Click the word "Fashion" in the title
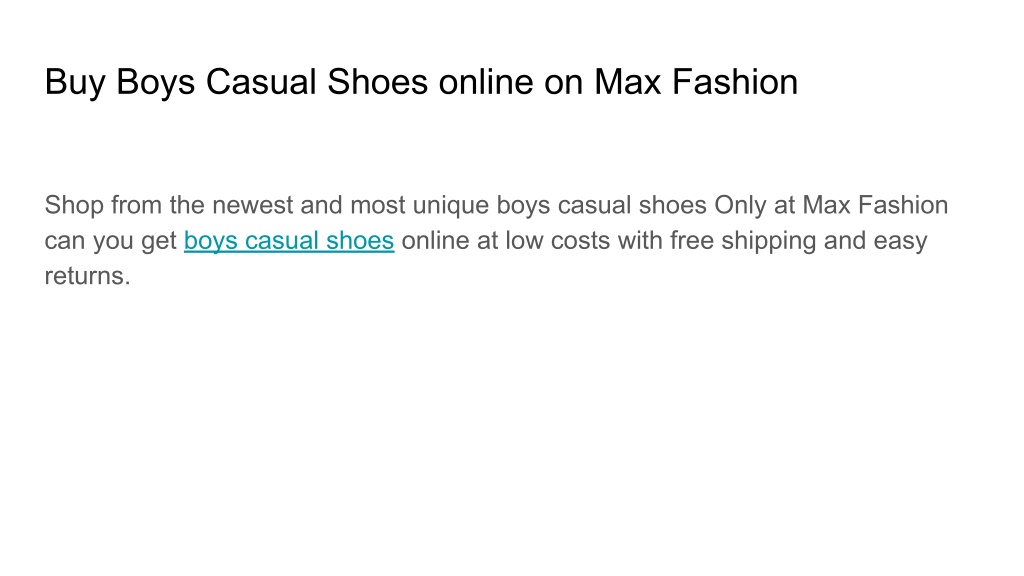 [735, 82]
